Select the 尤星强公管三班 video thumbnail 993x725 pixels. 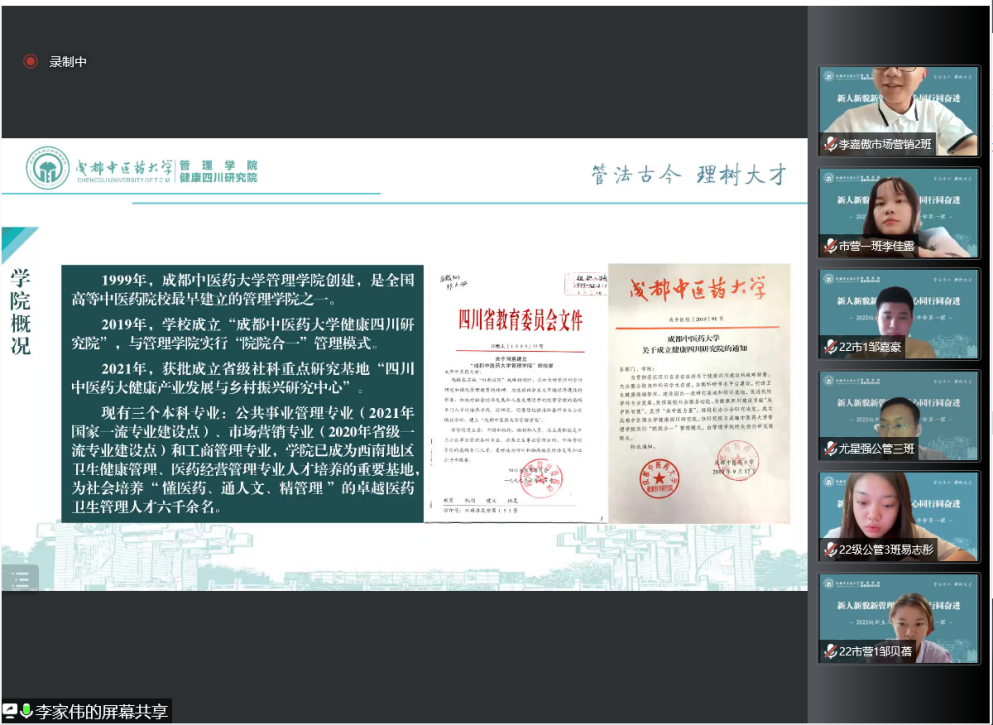pos(899,415)
